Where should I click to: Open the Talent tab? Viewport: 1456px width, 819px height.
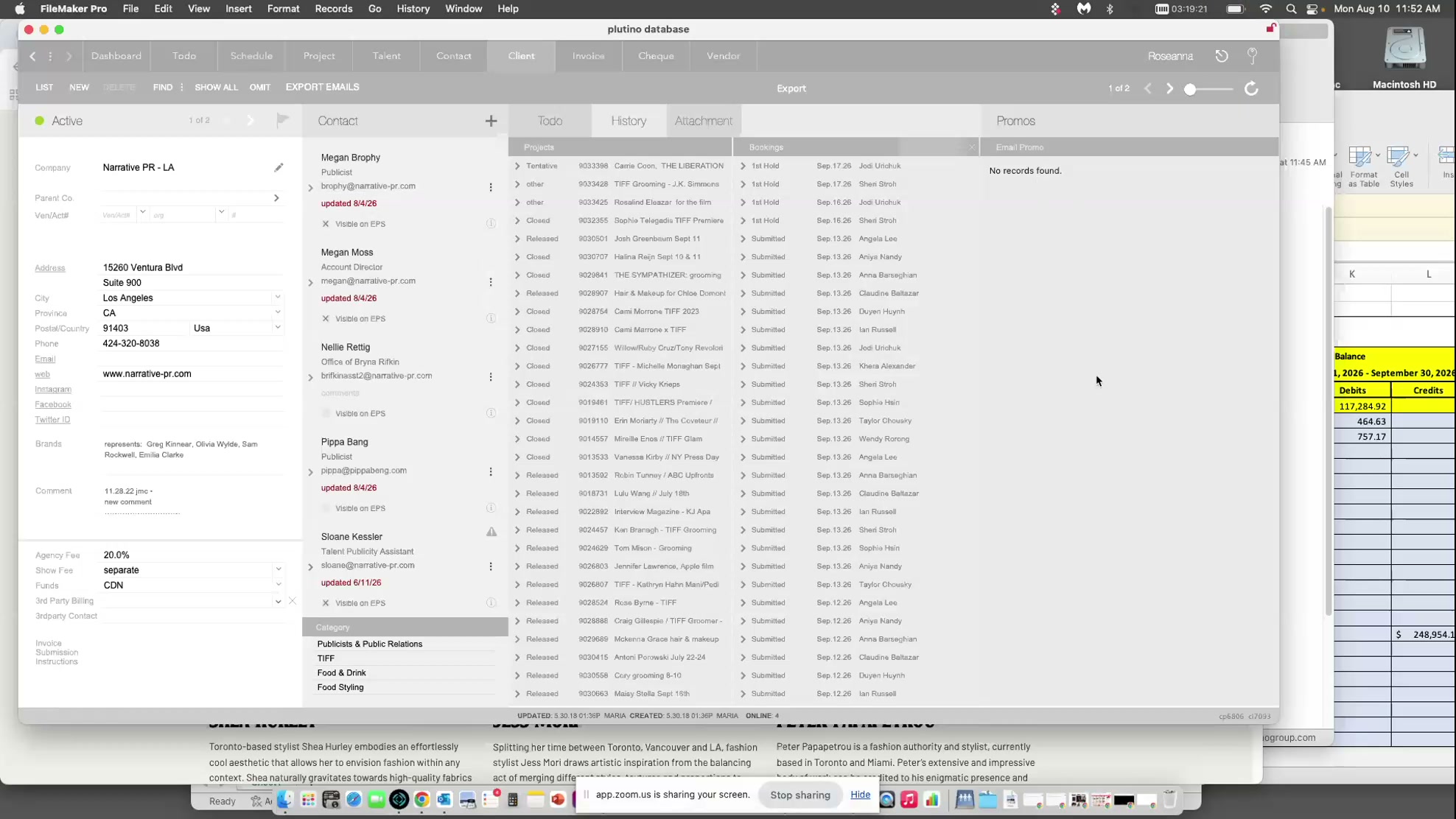386,56
